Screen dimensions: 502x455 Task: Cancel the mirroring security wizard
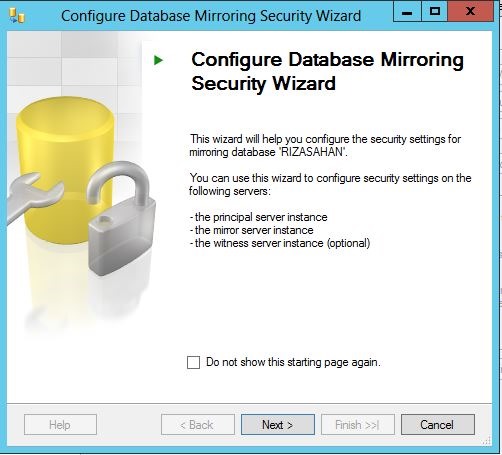[438, 425]
